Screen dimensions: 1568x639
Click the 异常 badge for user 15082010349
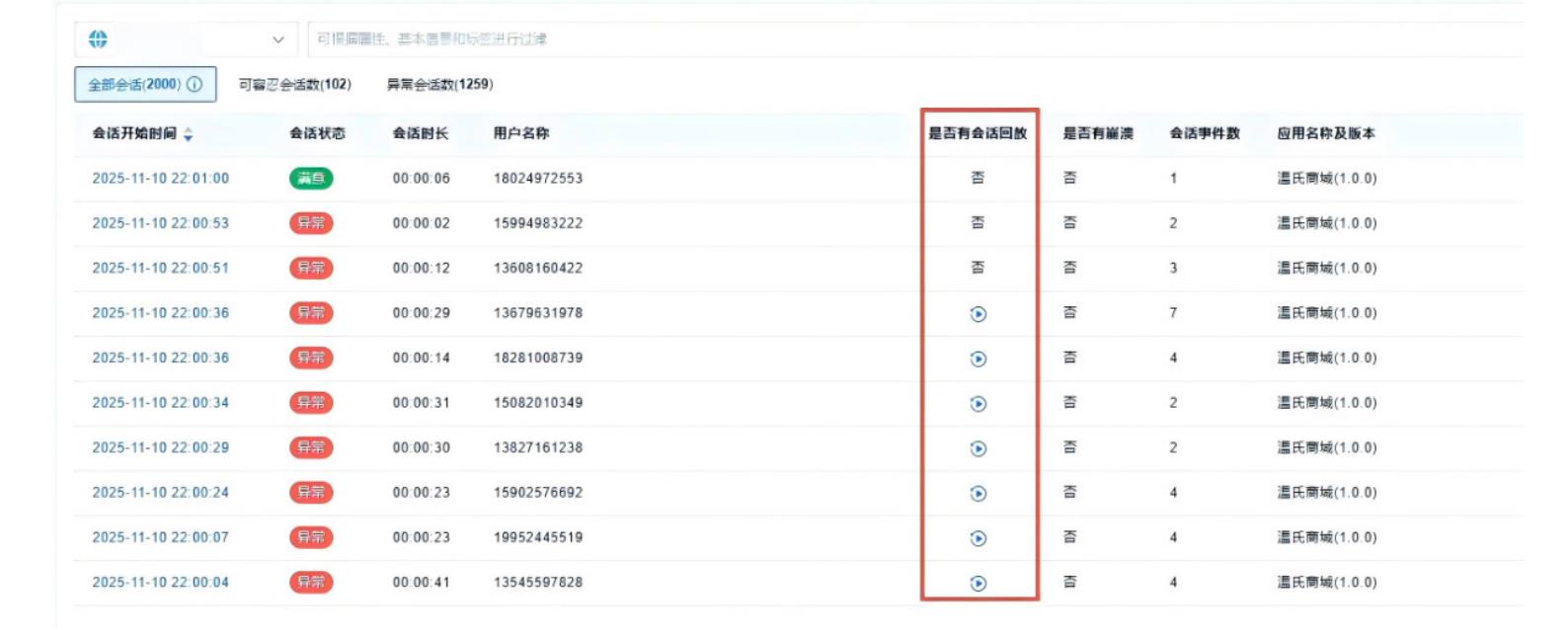(311, 403)
